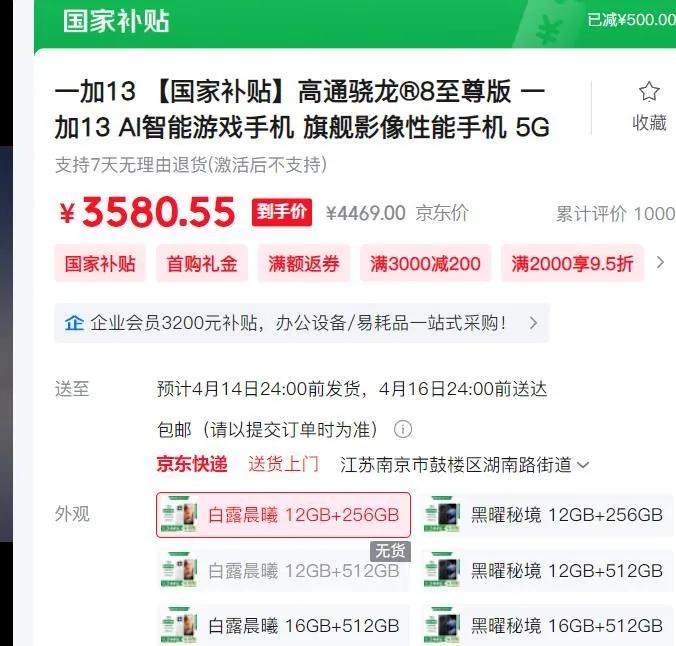This screenshot has width=676, height=646.
Task: Click the 国家补贴 promotion tag
Action: tap(100, 263)
